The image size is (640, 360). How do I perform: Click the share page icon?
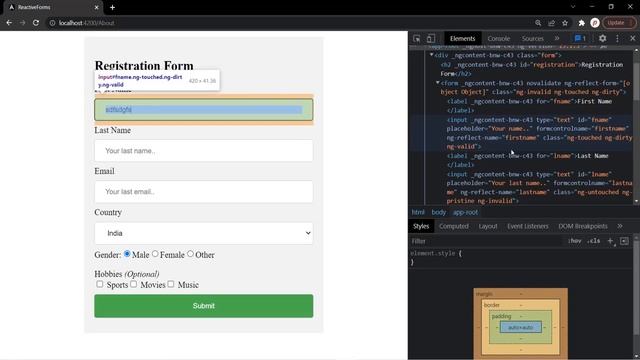coord(551,23)
